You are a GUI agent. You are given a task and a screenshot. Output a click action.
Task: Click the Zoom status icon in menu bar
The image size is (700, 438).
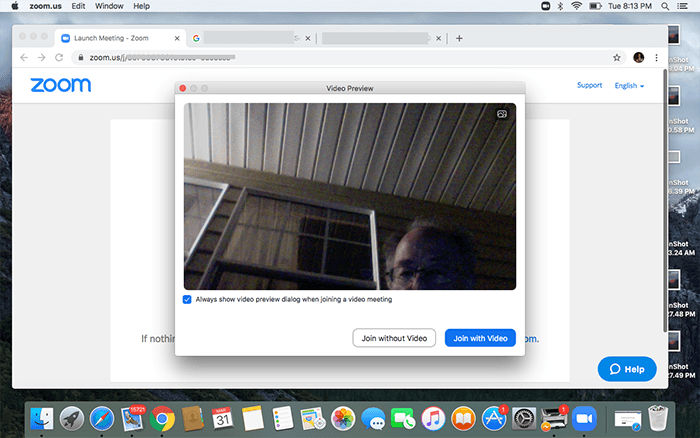546,6
